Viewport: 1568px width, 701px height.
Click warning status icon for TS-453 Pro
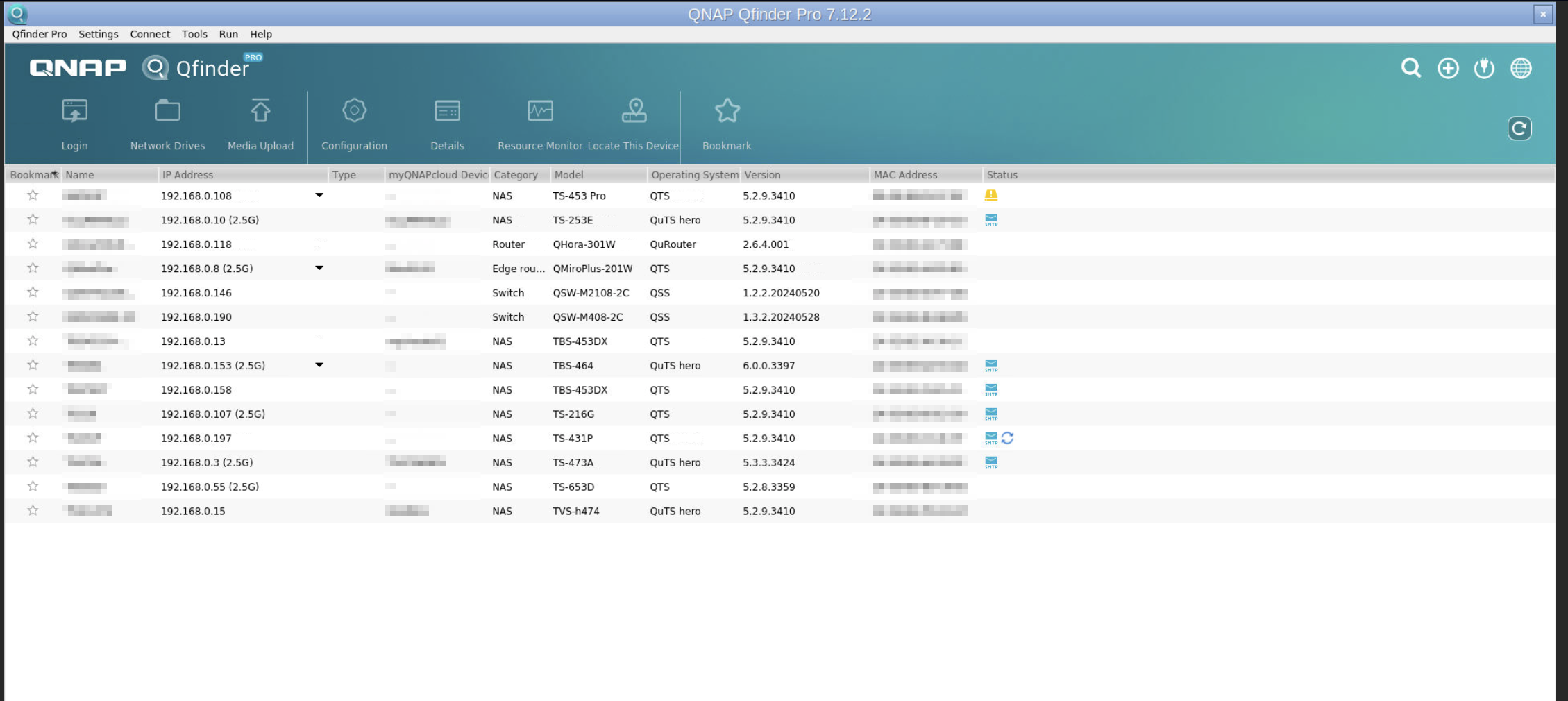991,196
